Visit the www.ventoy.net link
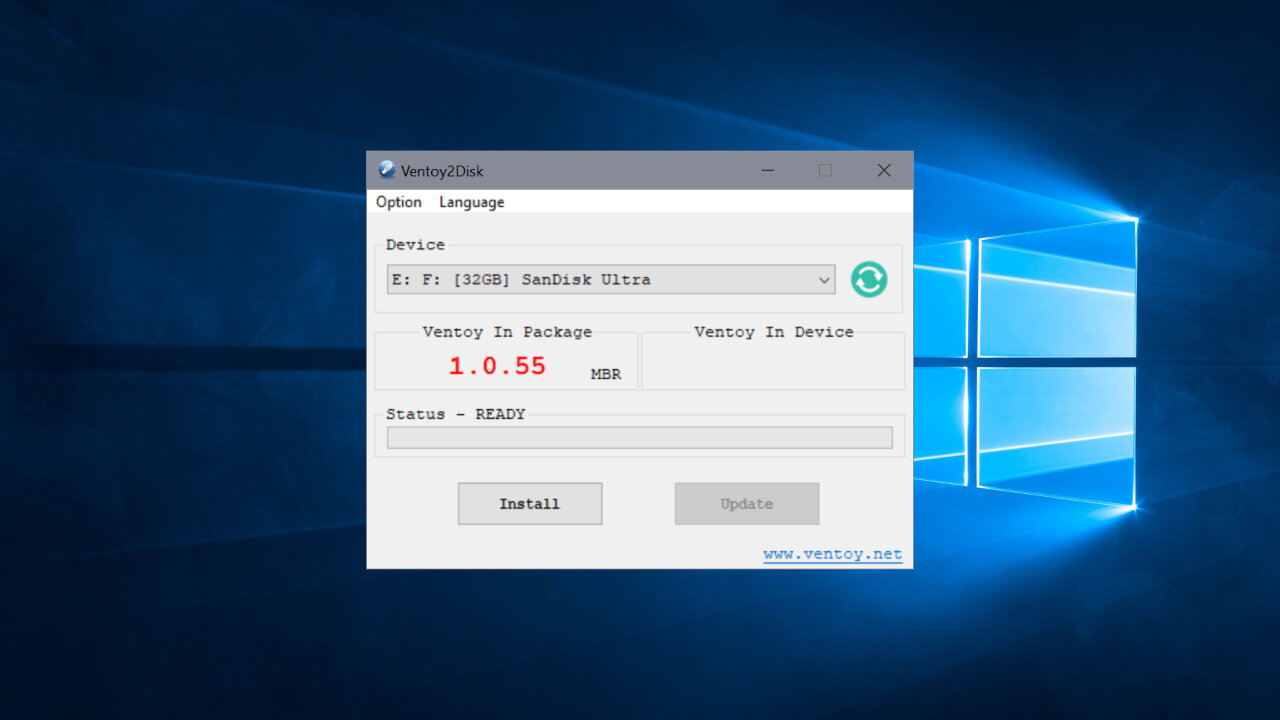1280x720 pixels. (832, 553)
